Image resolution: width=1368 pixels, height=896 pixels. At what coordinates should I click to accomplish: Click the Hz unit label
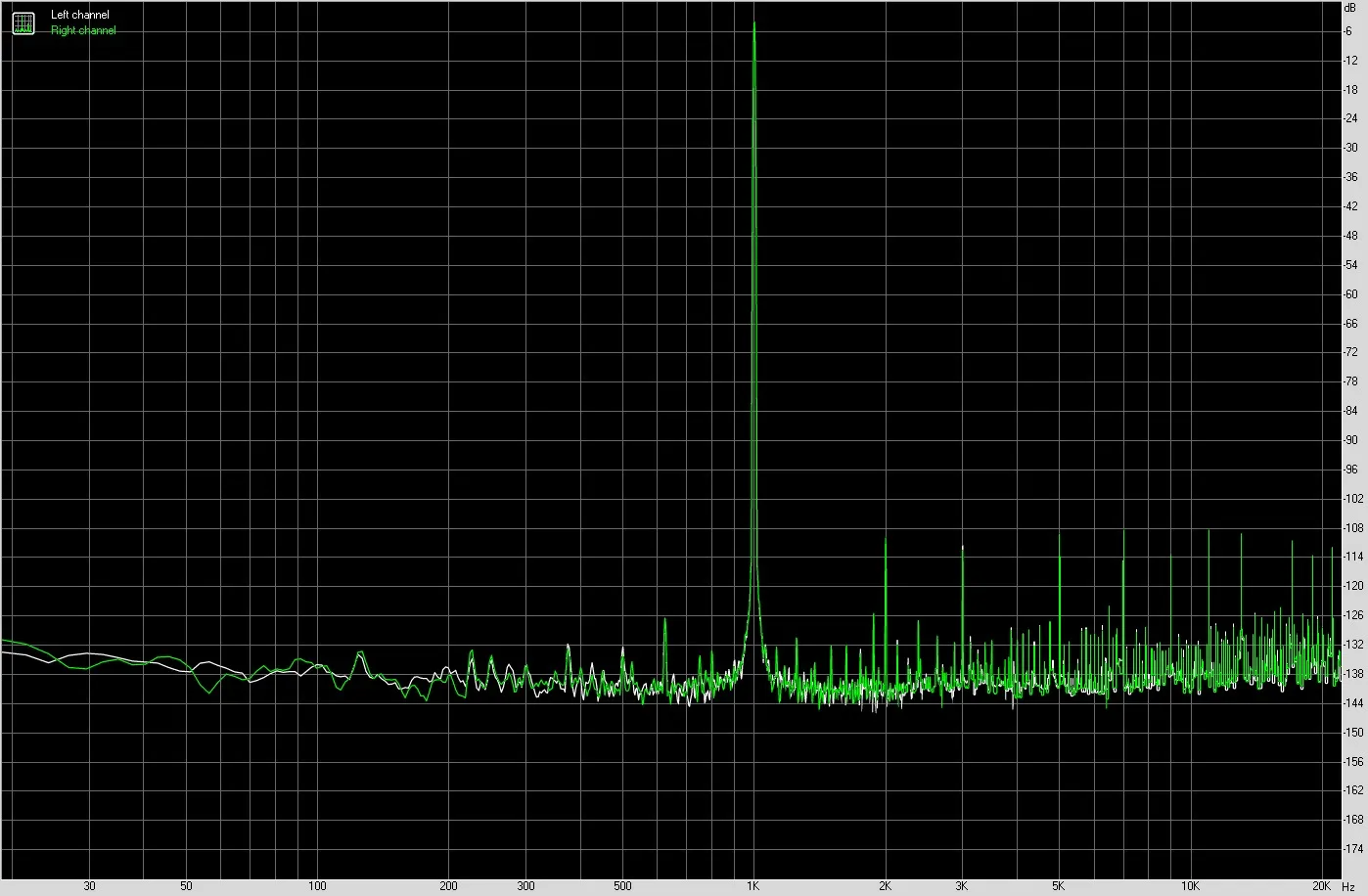pos(1348,886)
